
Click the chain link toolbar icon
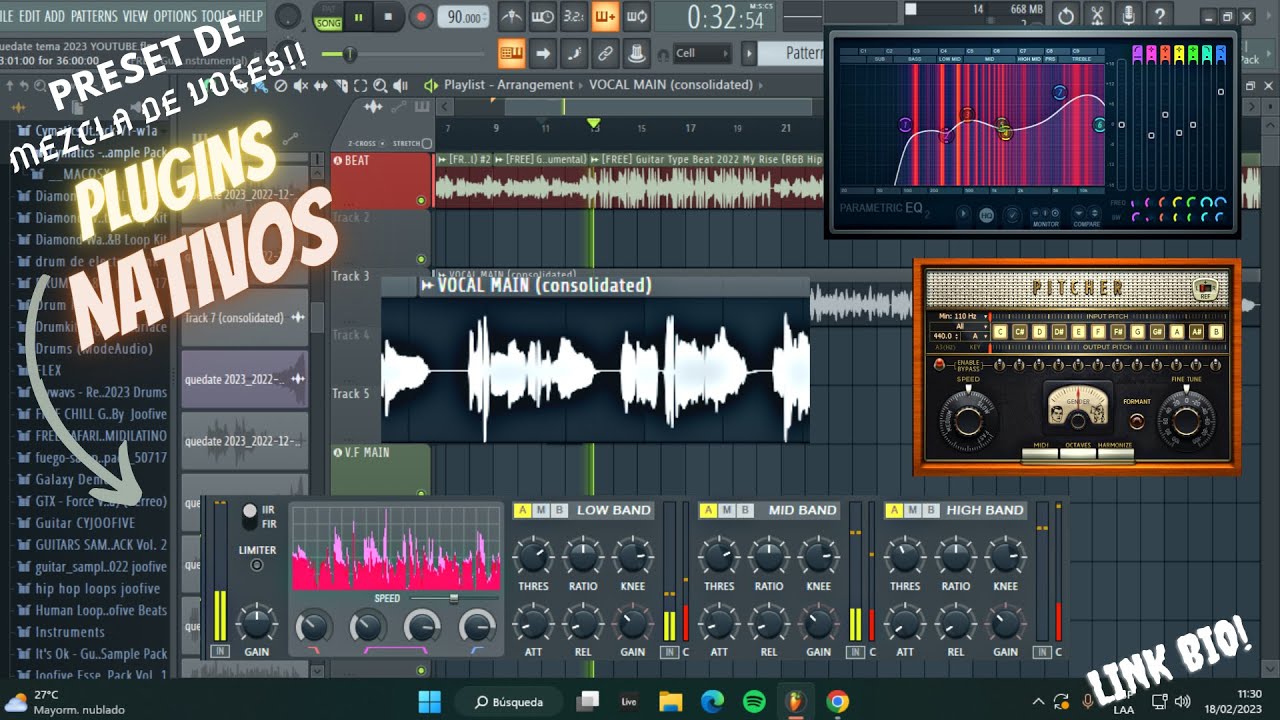[604, 53]
